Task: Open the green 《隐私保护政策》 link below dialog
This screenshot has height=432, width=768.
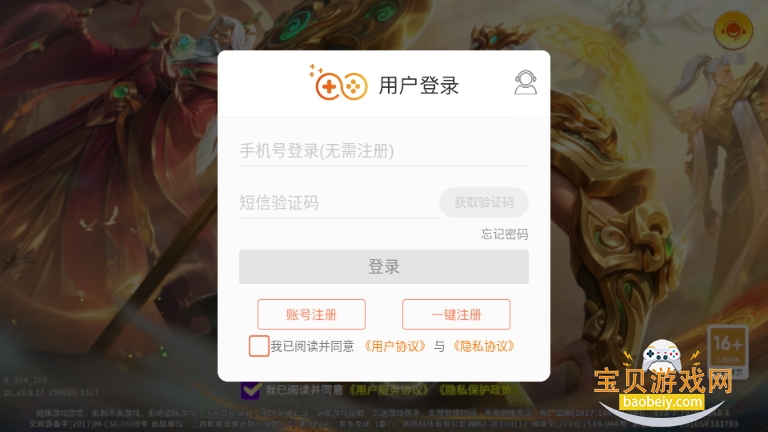Action: click(x=476, y=390)
